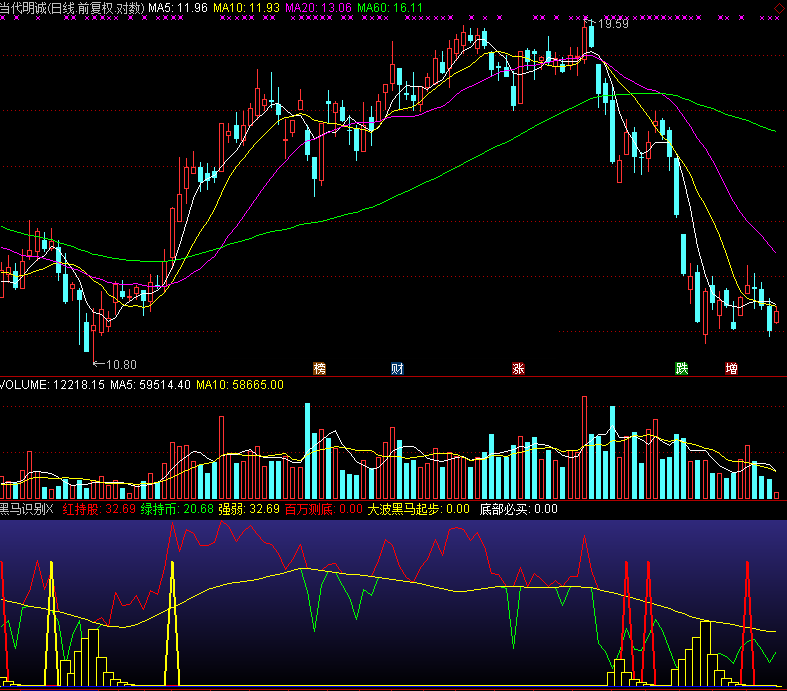Click the 10.80 low price marker
The height and width of the screenshot is (691, 787).
click(121, 365)
